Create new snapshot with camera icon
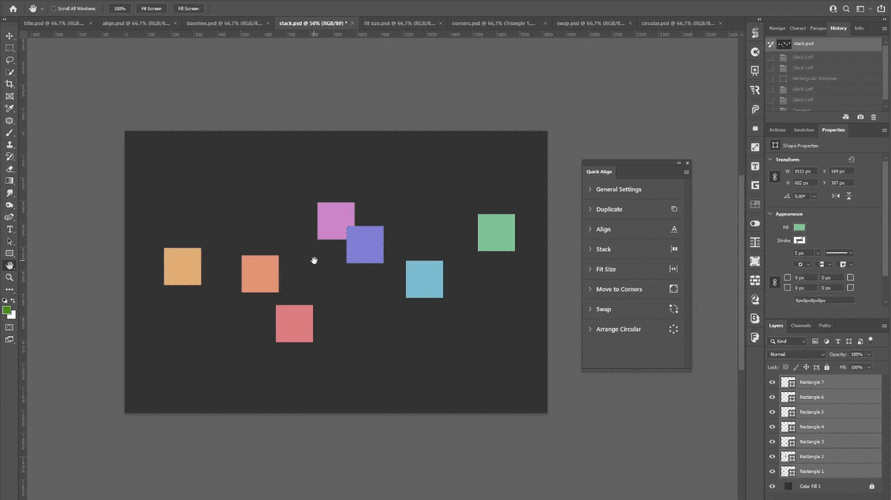 860,117
